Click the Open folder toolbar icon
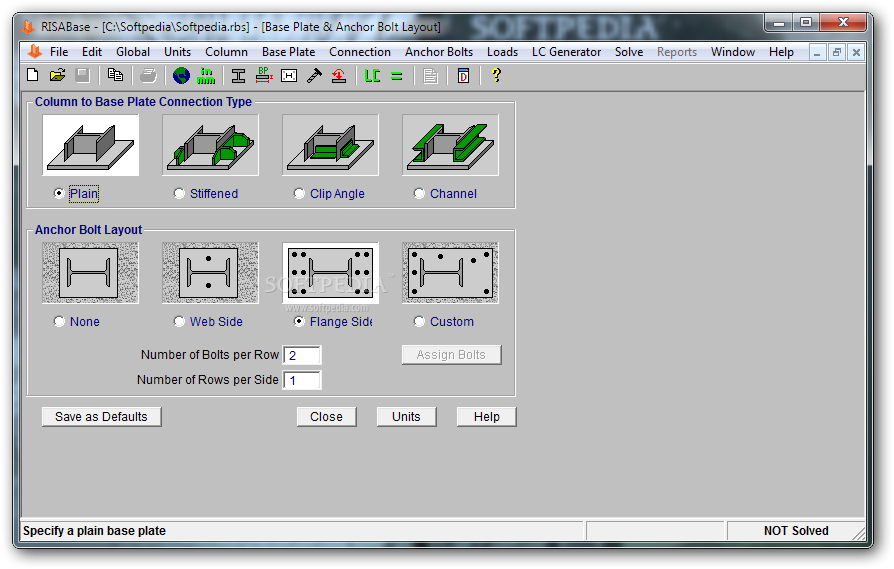The image size is (894, 569). (x=58, y=75)
